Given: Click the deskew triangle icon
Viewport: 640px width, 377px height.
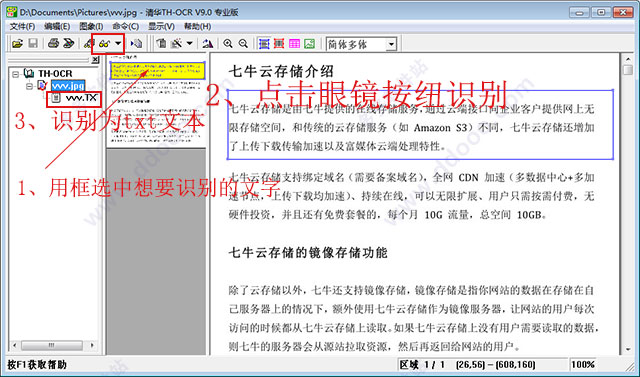Looking at the screenshot, I should [x=208, y=43].
